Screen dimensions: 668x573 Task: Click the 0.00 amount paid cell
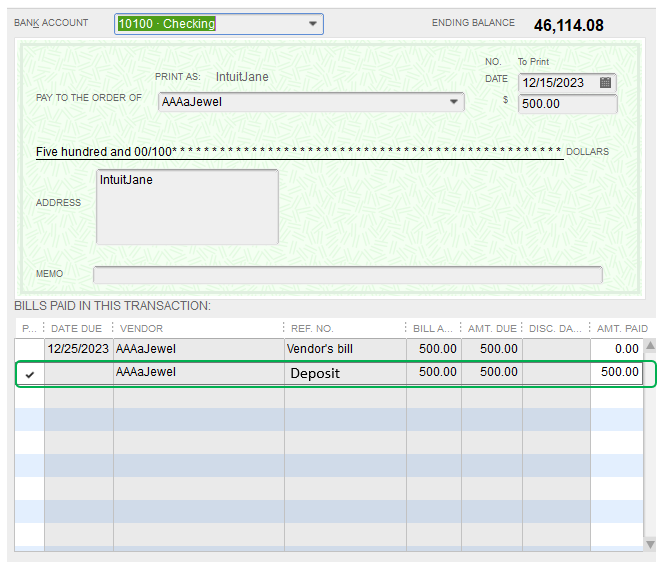[616, 349]
